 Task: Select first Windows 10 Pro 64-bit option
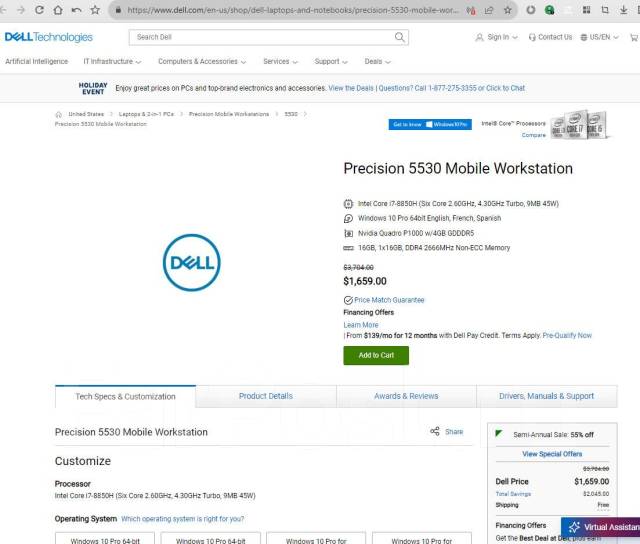point(105,538)
